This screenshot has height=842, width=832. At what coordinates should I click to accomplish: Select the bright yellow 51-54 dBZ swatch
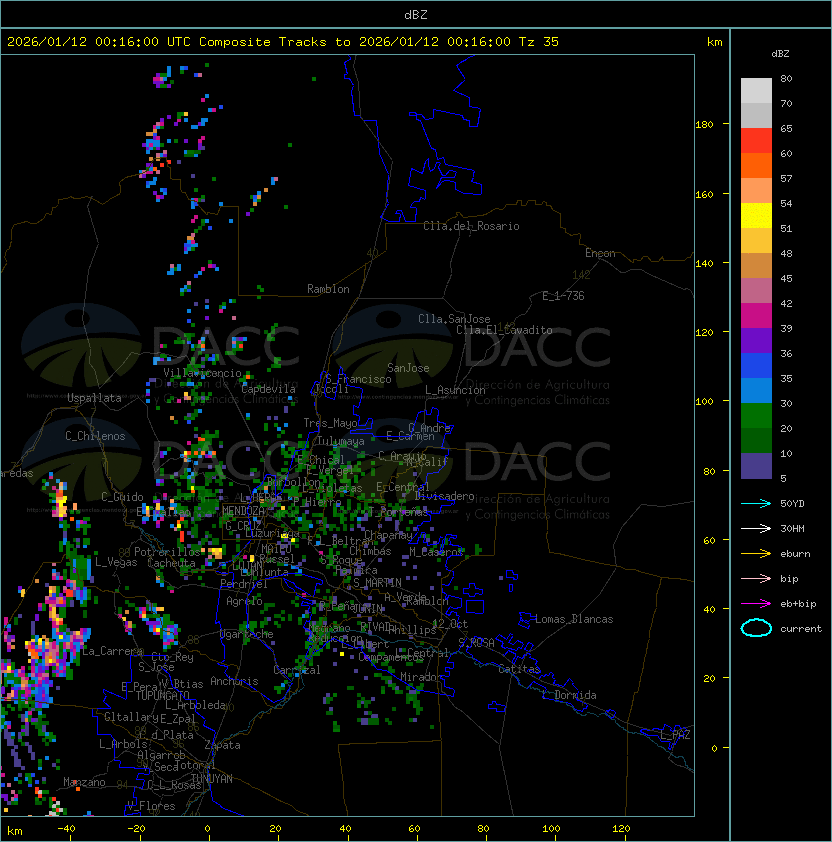coord(756,216)
